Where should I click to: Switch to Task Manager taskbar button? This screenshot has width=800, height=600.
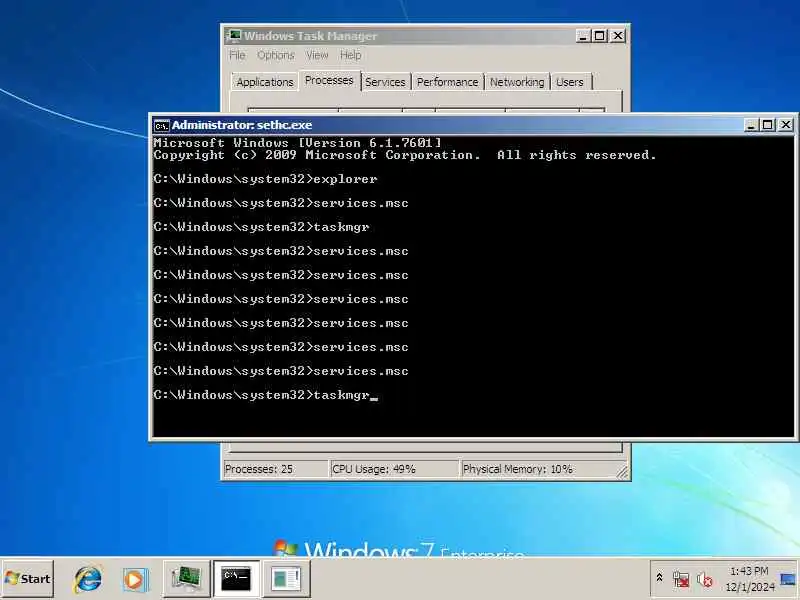pos(186,579)
